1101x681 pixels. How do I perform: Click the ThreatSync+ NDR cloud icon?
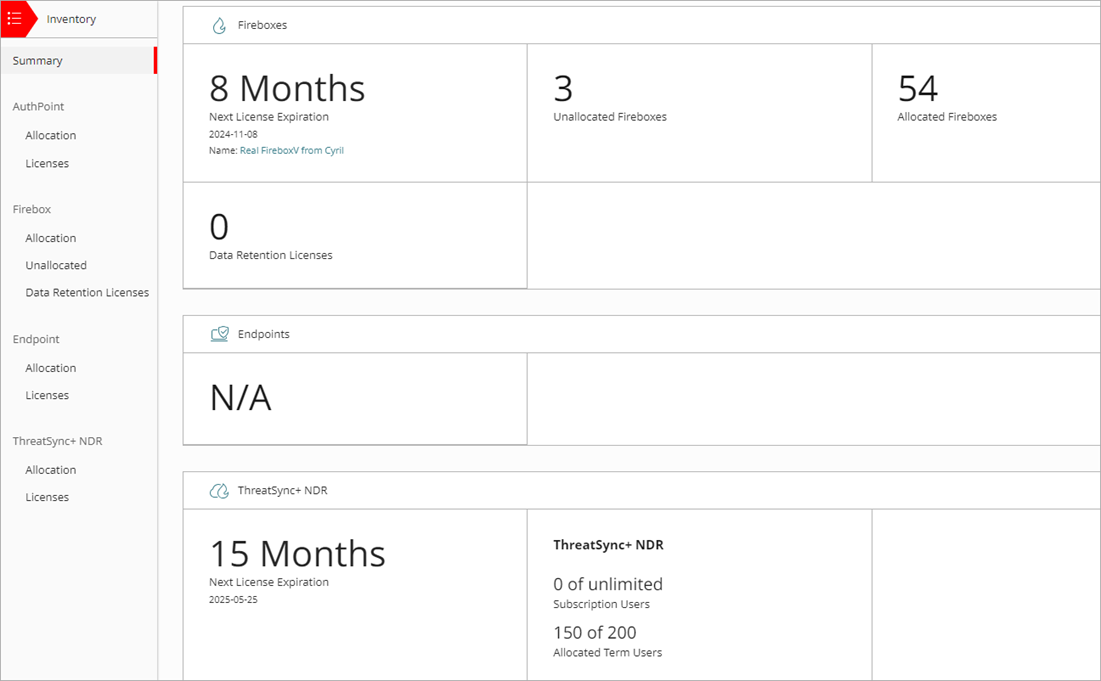click(x=219, y=490)
